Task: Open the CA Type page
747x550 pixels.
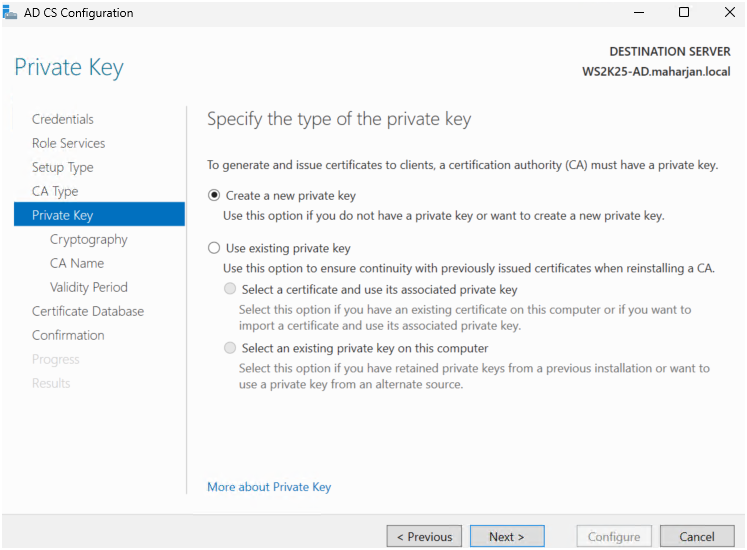Action: click(55, 191)
